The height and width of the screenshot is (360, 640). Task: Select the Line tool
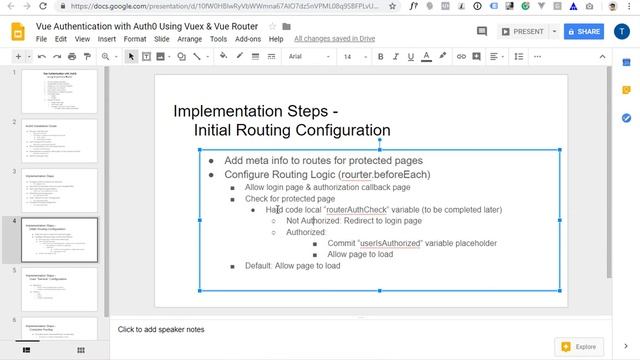point(197,57)
